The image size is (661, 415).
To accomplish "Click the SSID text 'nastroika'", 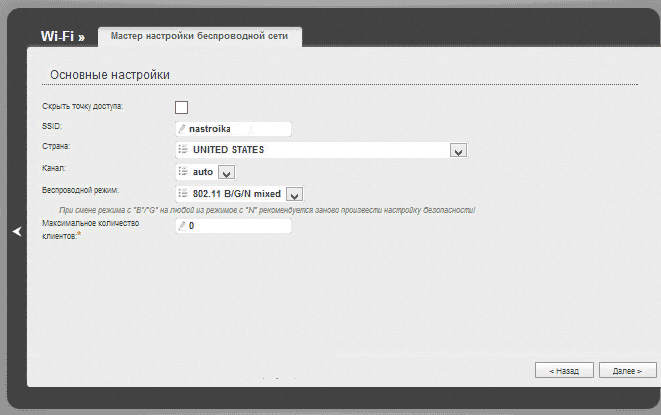I will point(210,129).
